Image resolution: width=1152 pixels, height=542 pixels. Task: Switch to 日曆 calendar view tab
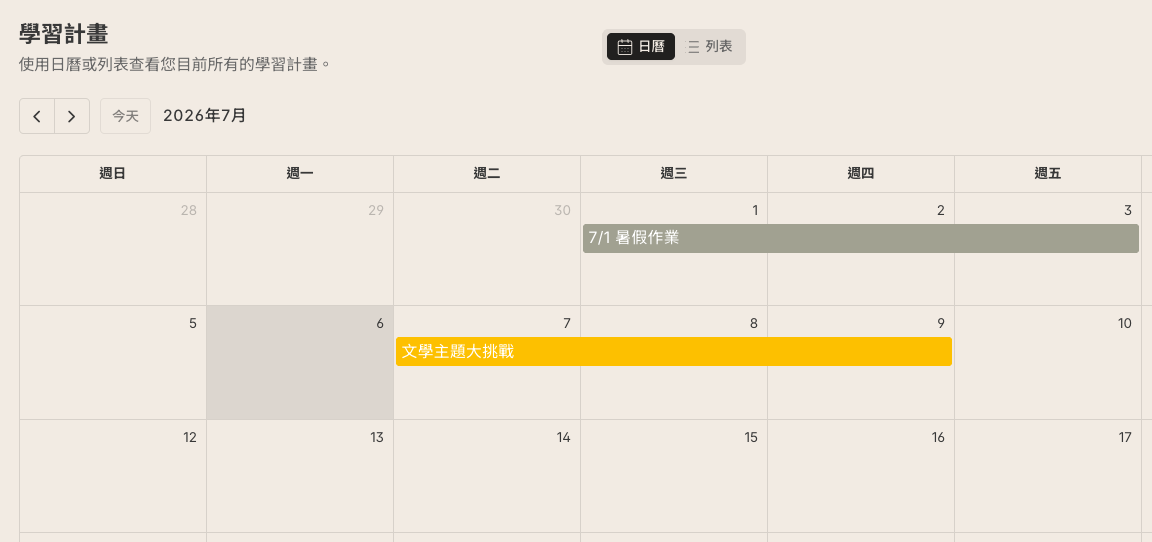point(641,47)
